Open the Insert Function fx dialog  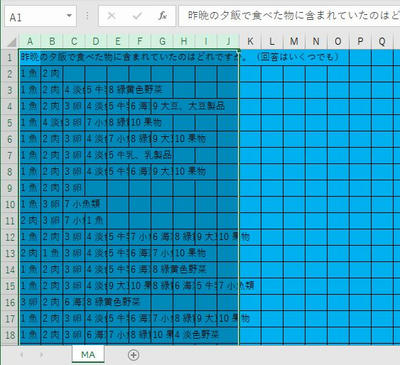click(162, 16)
